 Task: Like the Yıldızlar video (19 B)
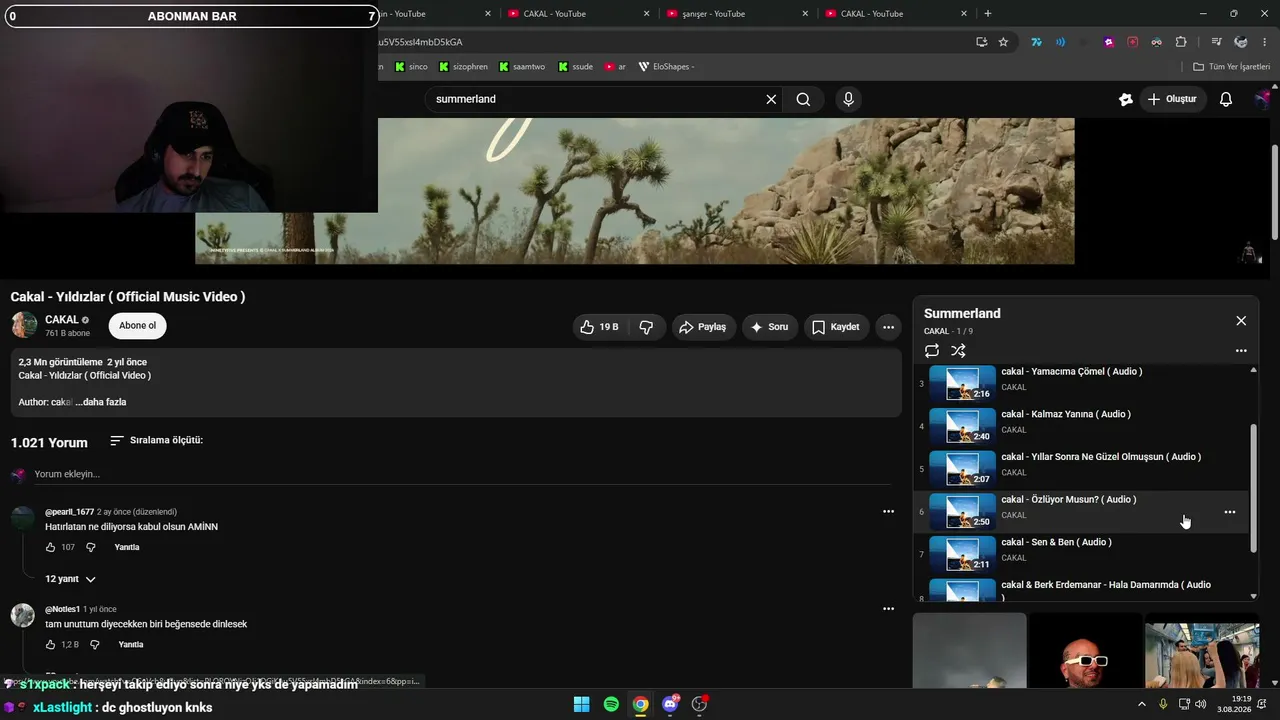(x=600, y=327)
